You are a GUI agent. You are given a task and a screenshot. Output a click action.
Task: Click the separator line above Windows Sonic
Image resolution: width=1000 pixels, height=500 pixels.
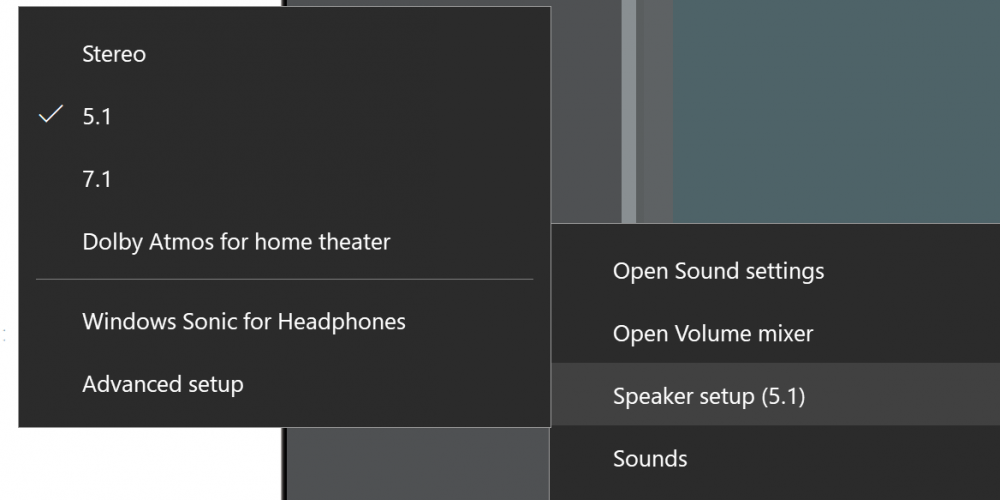coord(284,279)
